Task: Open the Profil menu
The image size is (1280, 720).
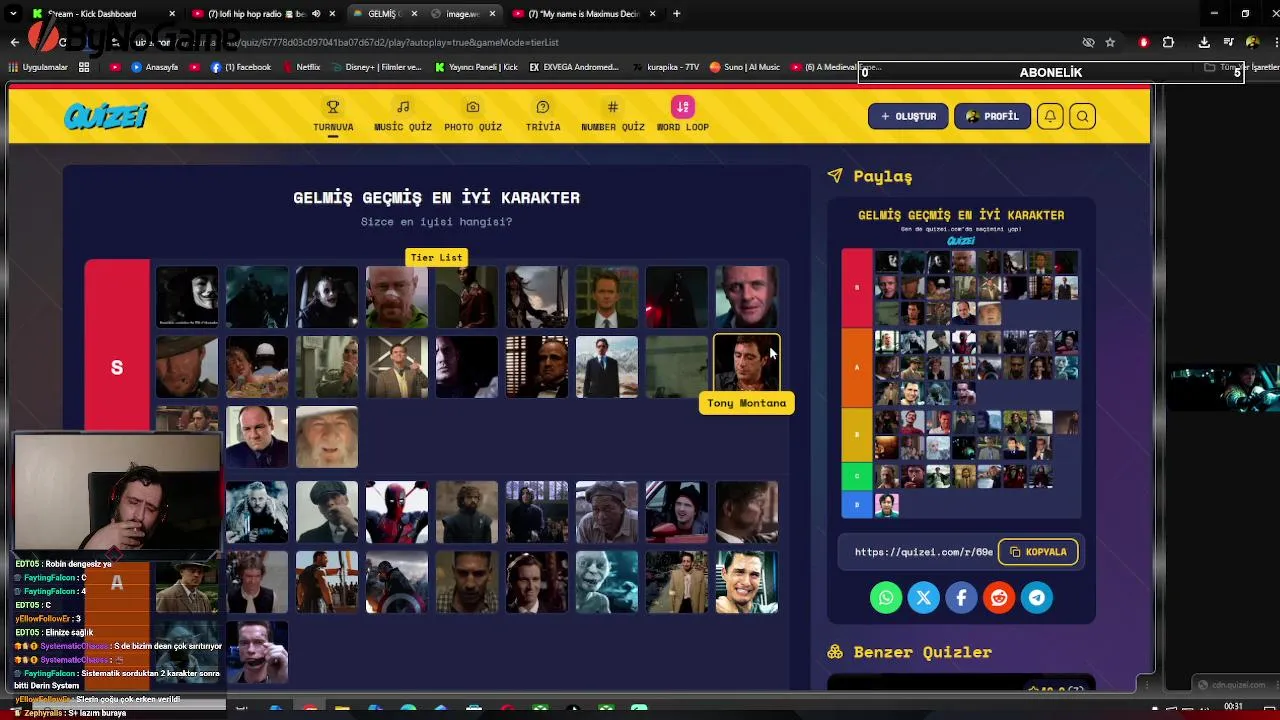Action: point(992,116)
